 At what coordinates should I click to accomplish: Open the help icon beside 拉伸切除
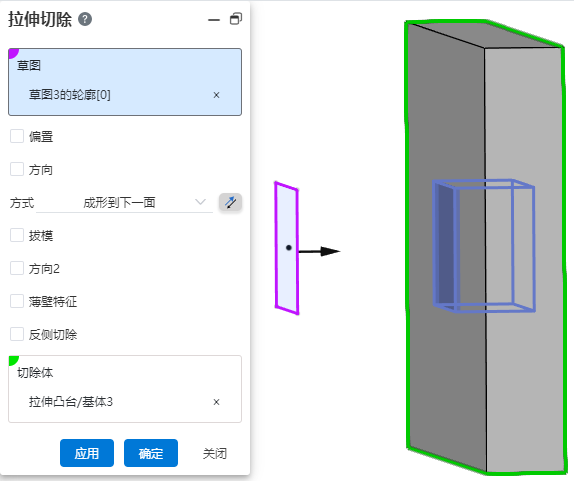pos(85,19)
